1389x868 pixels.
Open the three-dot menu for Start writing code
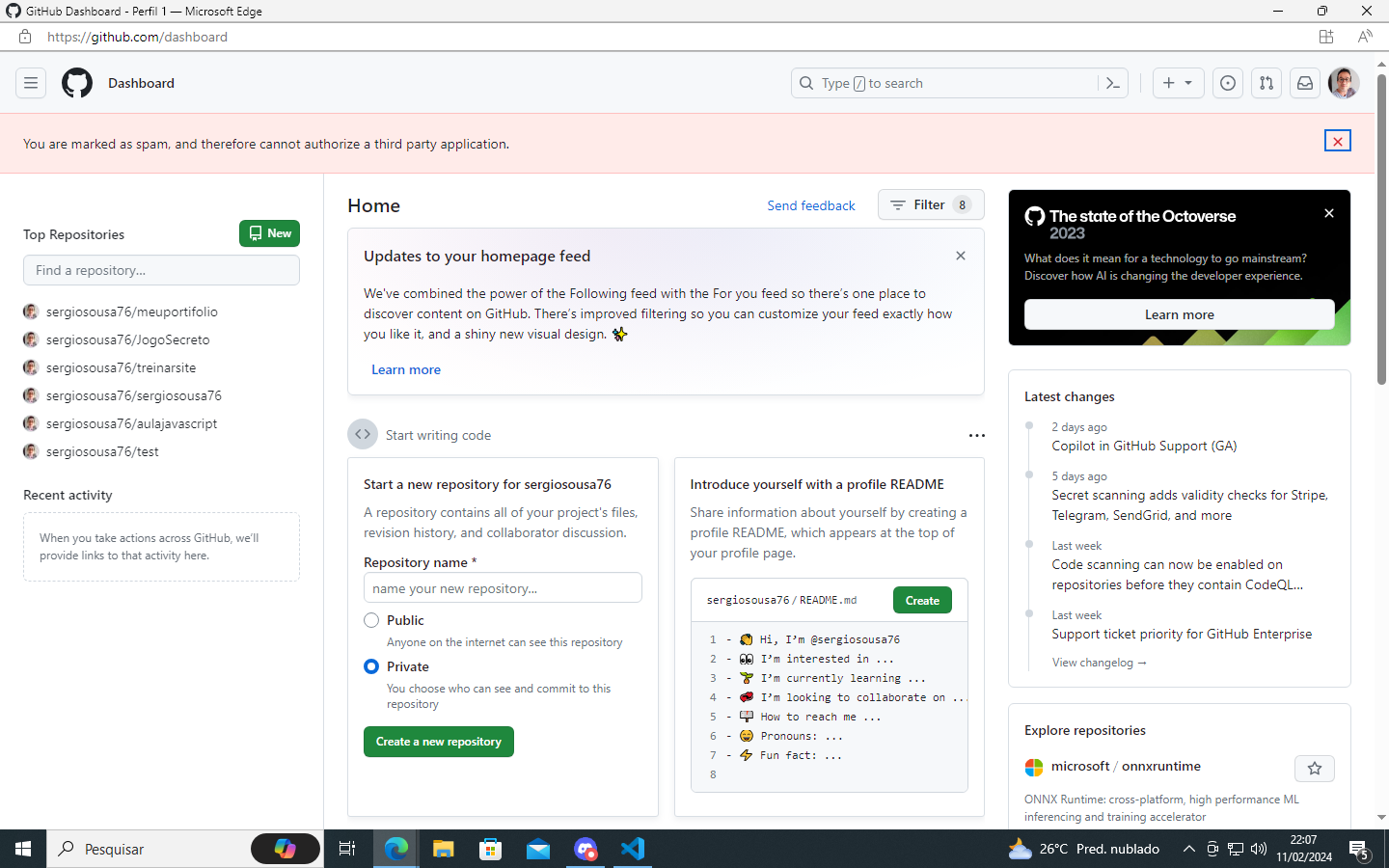977,435
